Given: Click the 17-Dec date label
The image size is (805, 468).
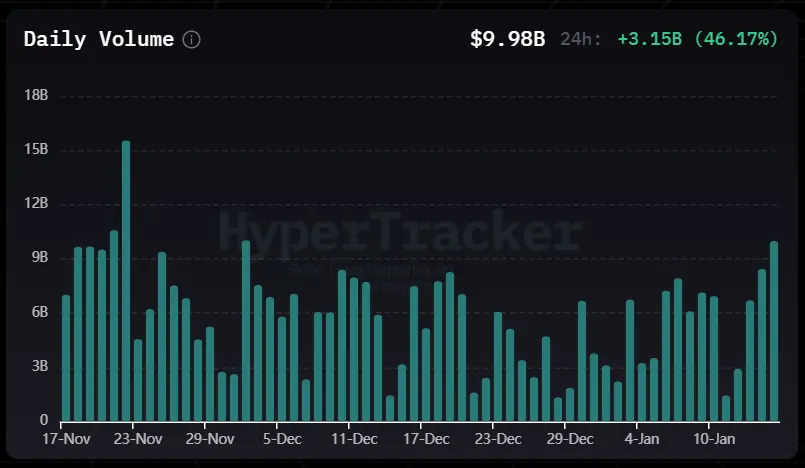Looking at the screenshot, I should 426,439.
